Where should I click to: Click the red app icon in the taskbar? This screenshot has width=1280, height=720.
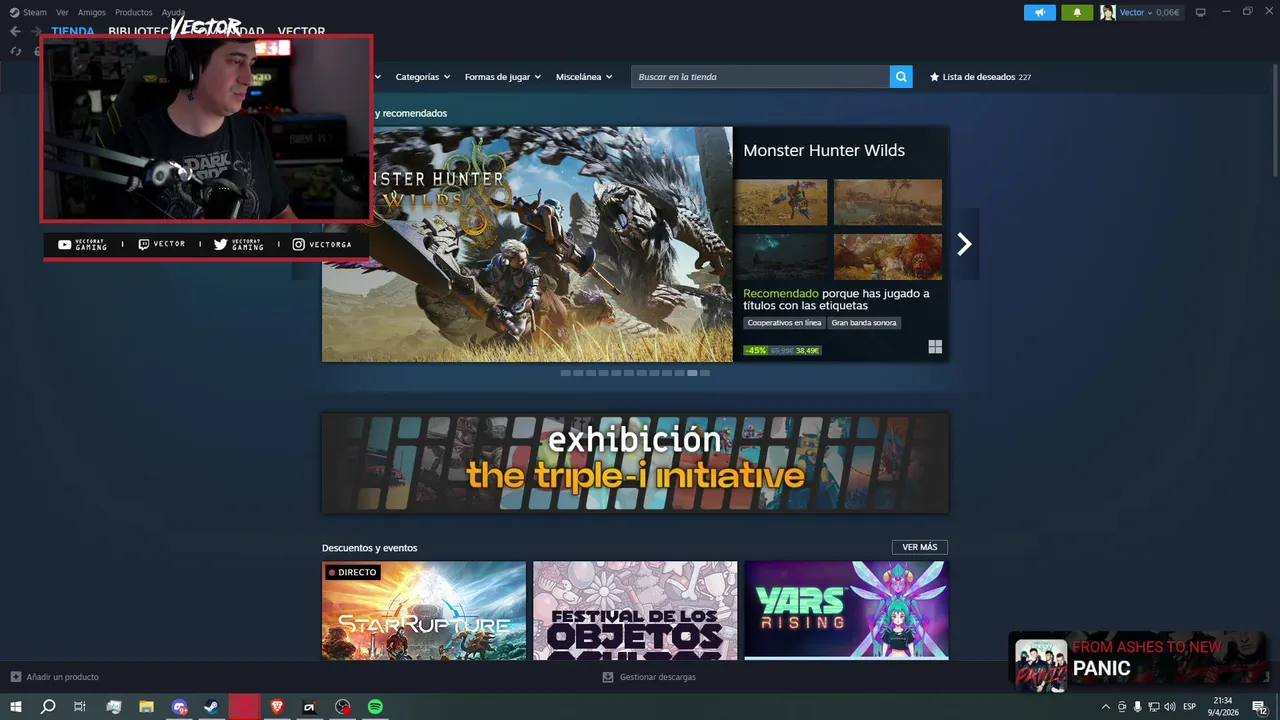coord(244,707)
